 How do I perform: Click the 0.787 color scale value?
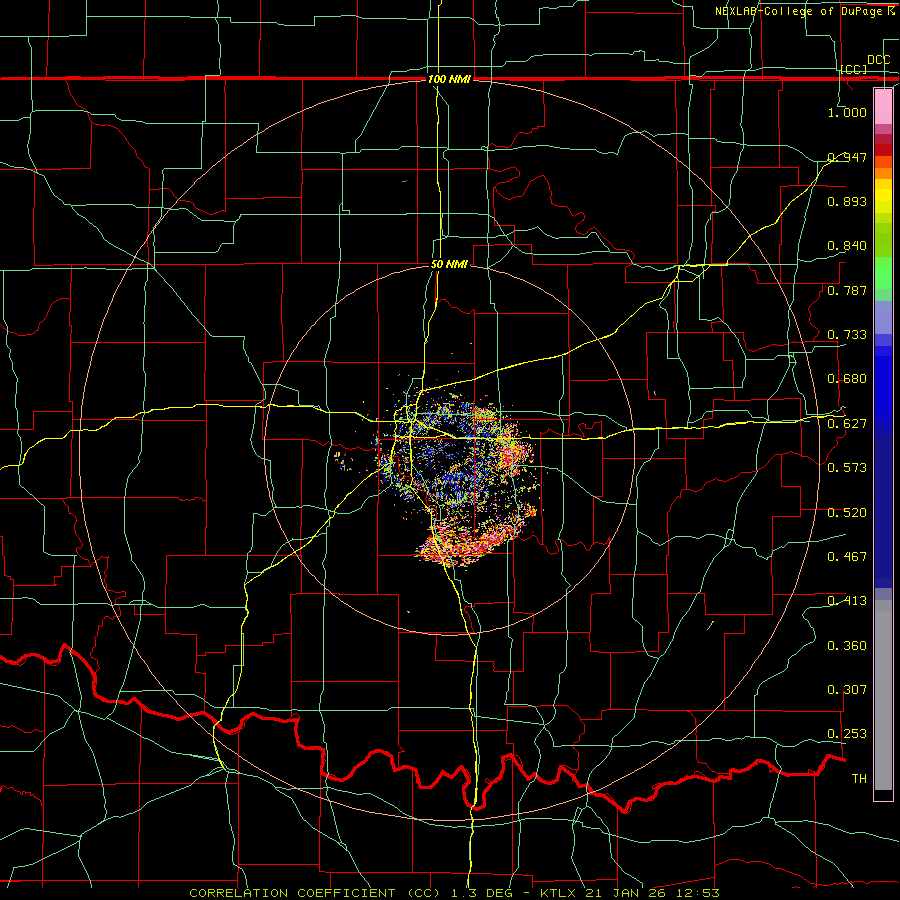point(847,290)
